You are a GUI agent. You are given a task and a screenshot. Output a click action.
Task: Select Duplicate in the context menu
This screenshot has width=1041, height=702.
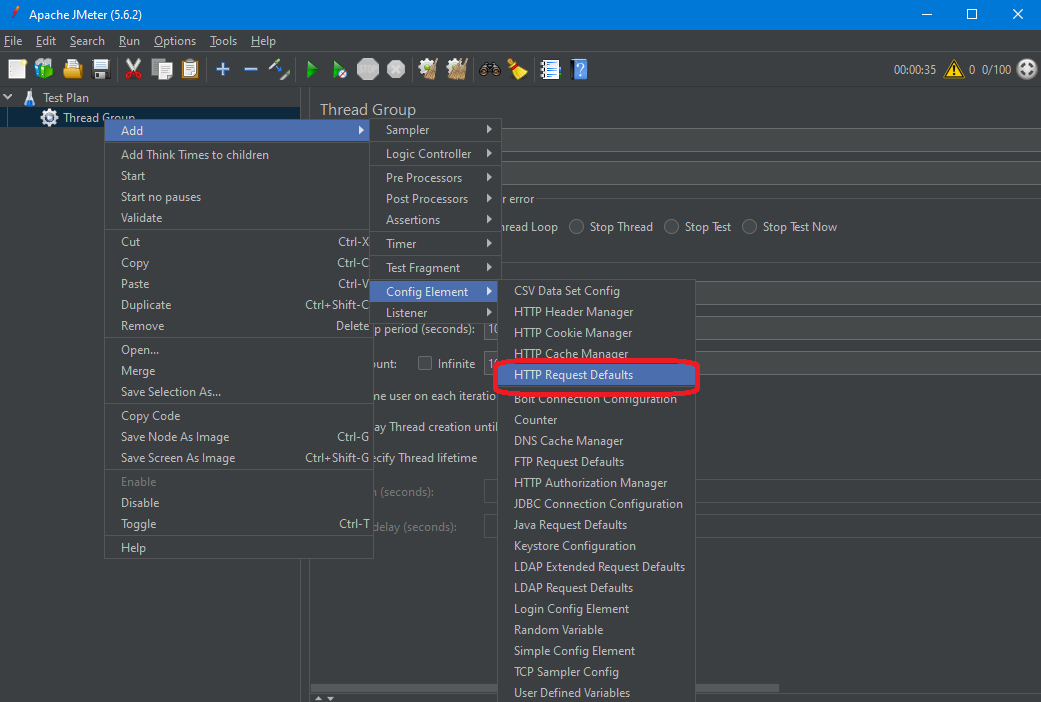coord(146,305)
